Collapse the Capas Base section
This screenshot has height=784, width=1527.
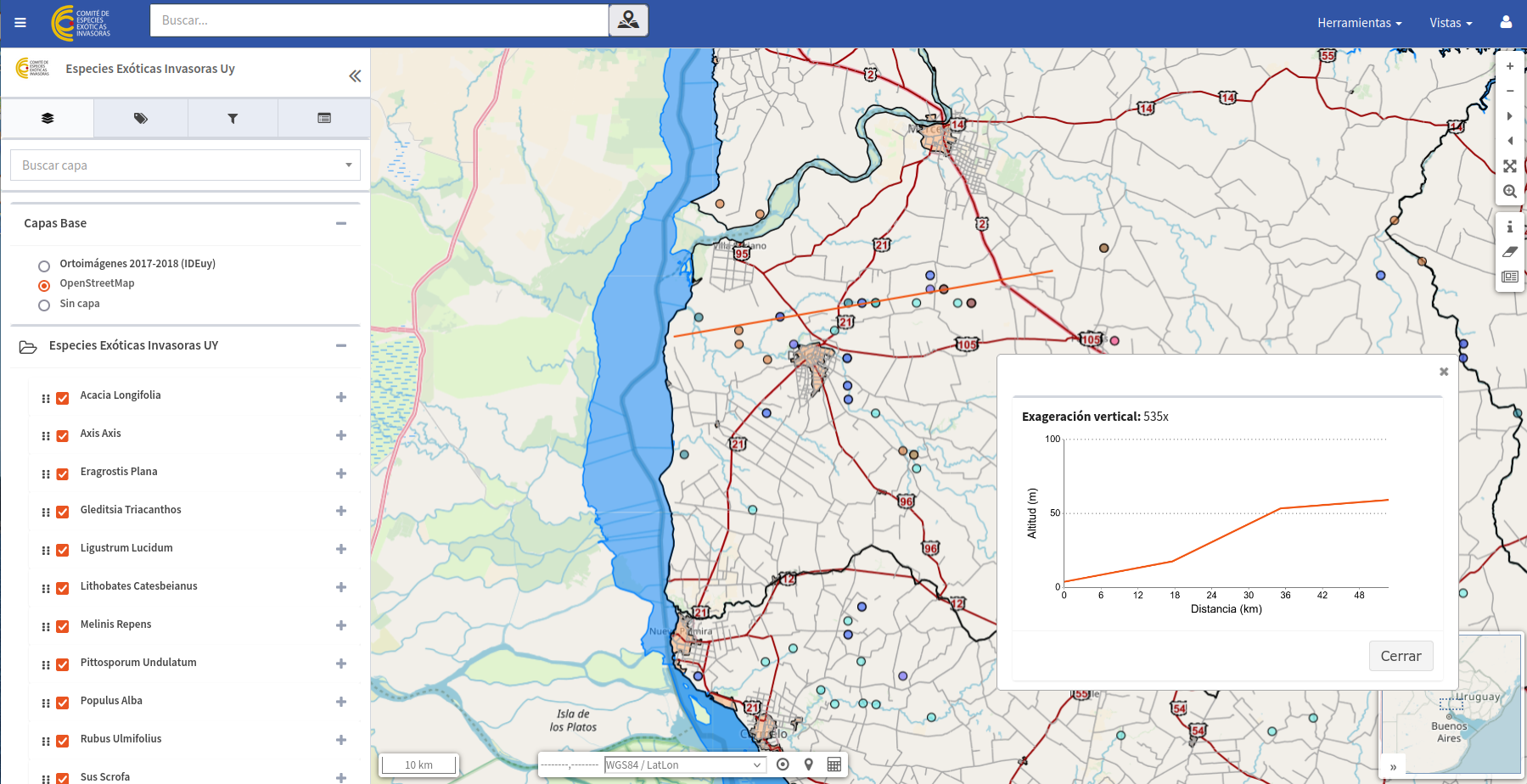(341, 224)
